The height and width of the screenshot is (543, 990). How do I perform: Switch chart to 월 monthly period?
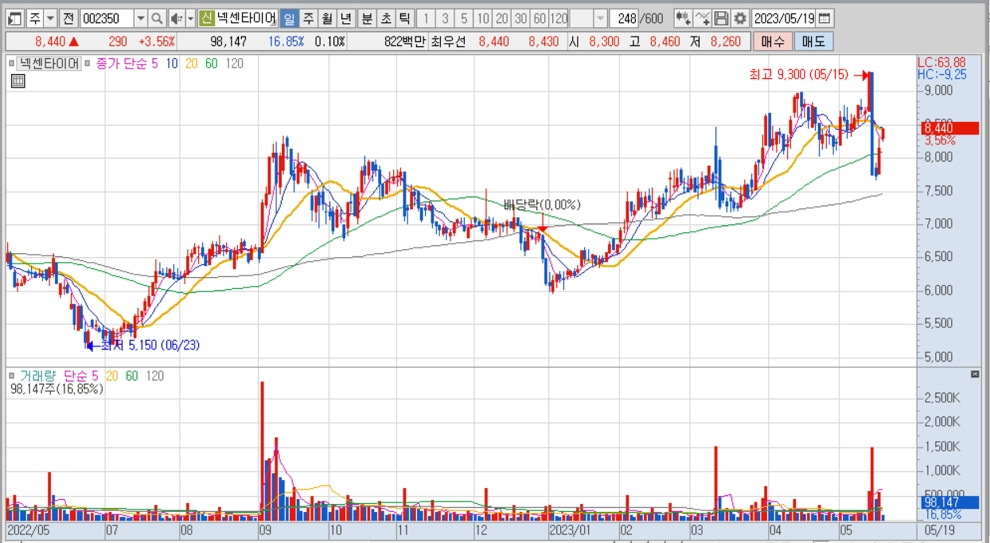326,18
